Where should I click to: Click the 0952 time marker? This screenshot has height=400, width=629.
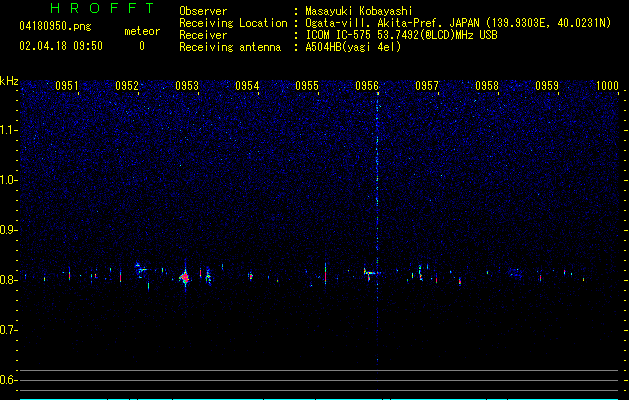(127, 86)
